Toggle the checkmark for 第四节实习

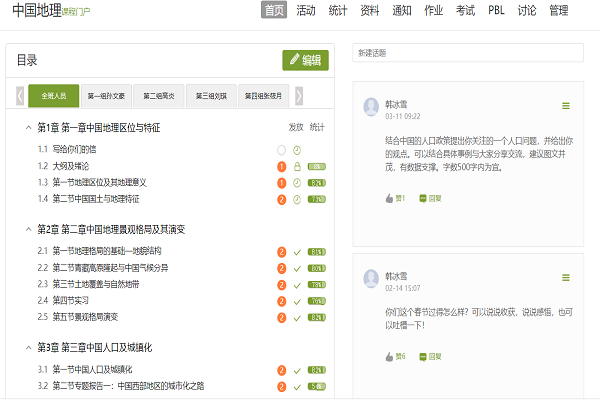pyautogui.click(x=297, y=300)
